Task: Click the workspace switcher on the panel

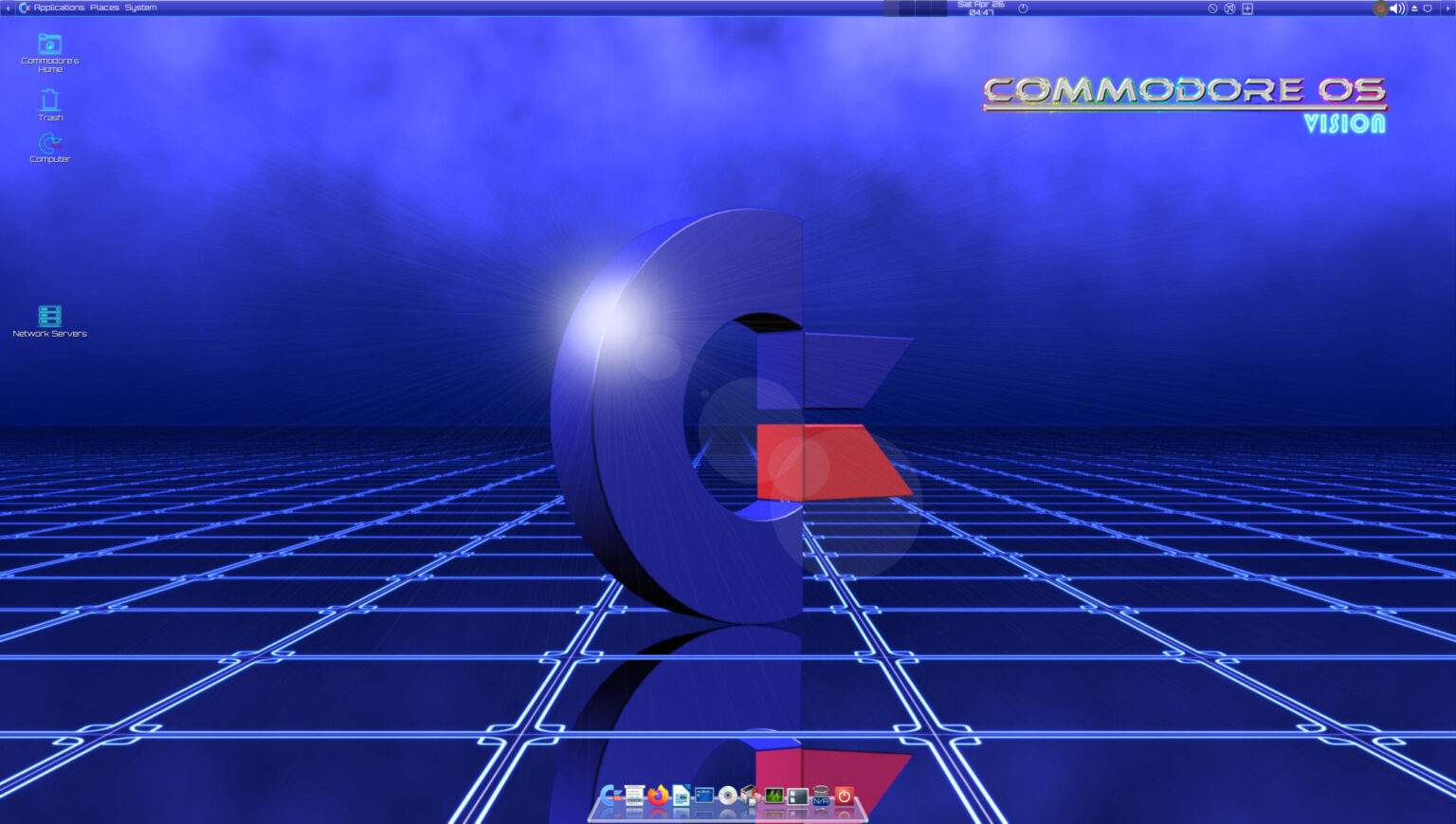Action: 915,8
